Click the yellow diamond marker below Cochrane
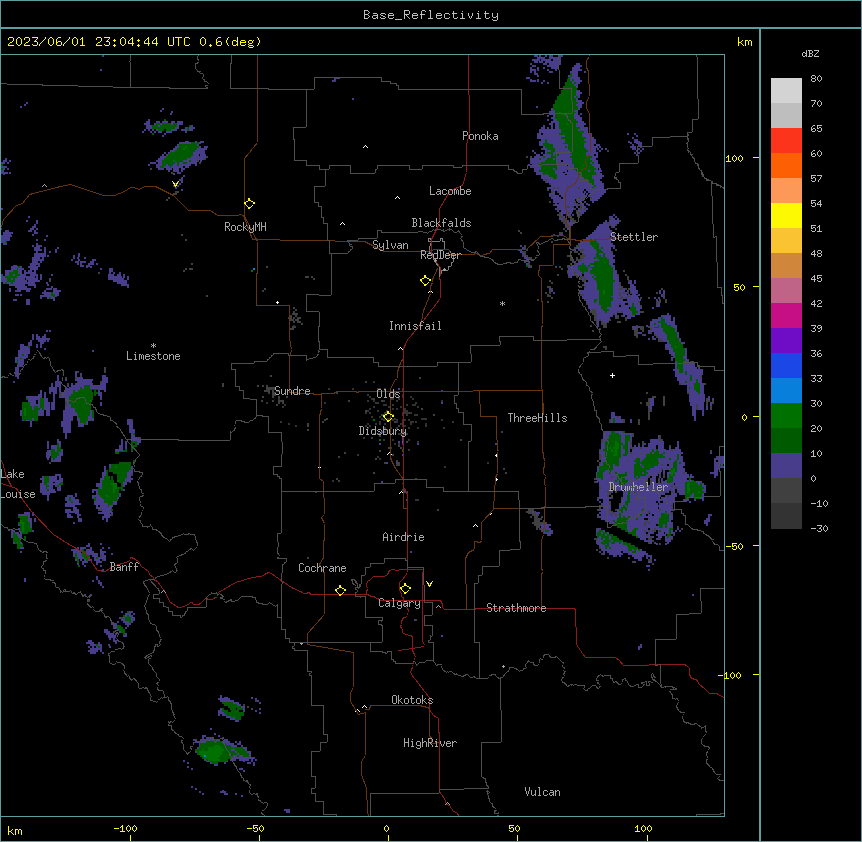Image resolution: width=862 pixels, height=842 pixels. coord(340,590)
